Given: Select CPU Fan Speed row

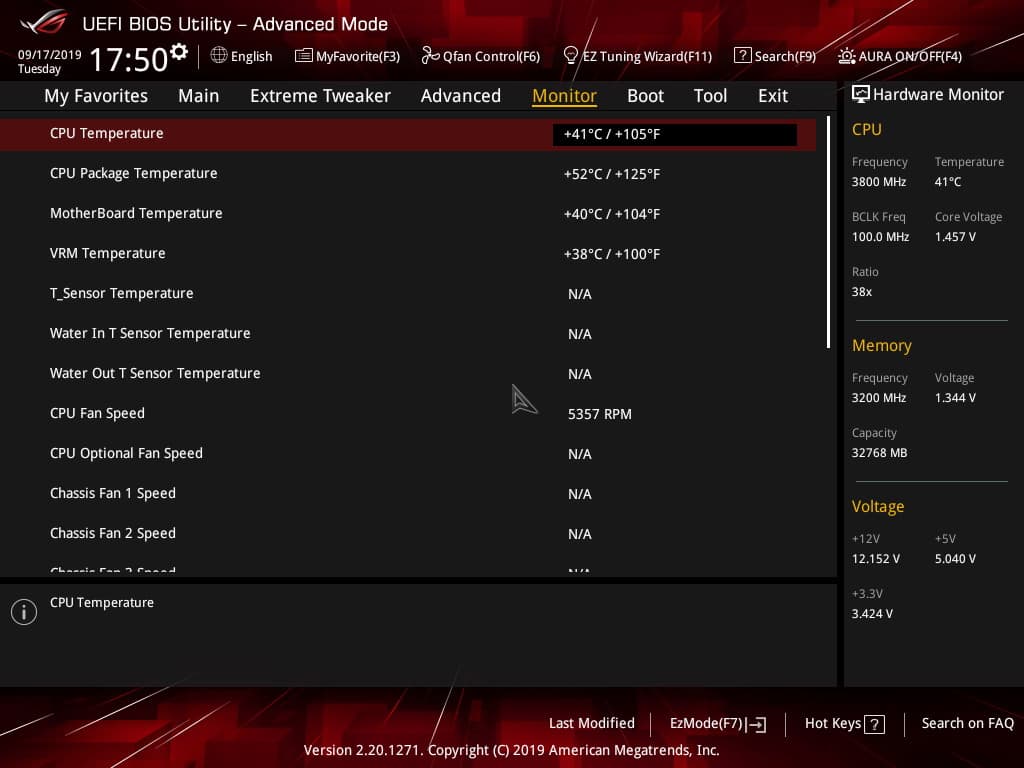Looking at the screenshot, I should point(408,413).
